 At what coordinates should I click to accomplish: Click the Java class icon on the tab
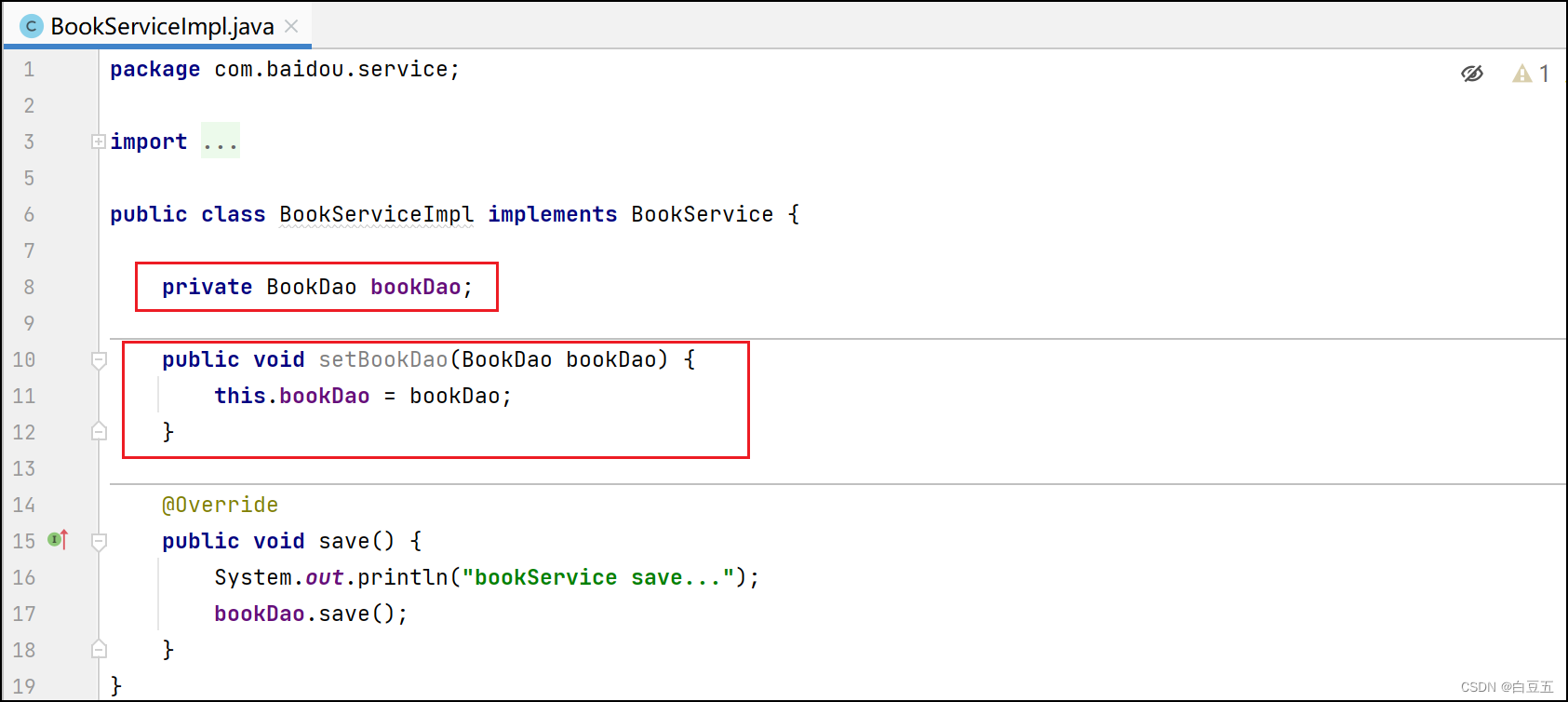click(x=31, y=26)
